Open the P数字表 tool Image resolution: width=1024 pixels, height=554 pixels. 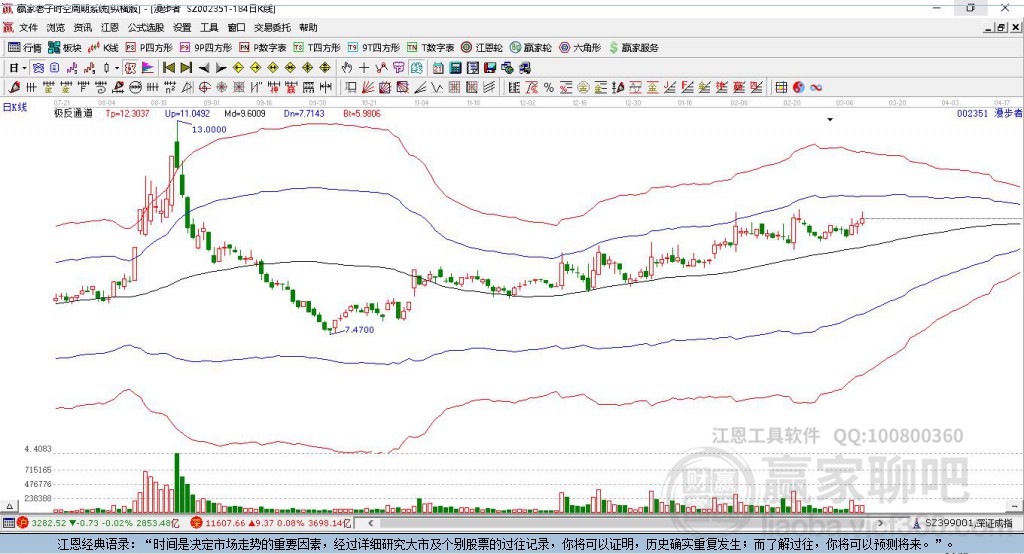263,48
